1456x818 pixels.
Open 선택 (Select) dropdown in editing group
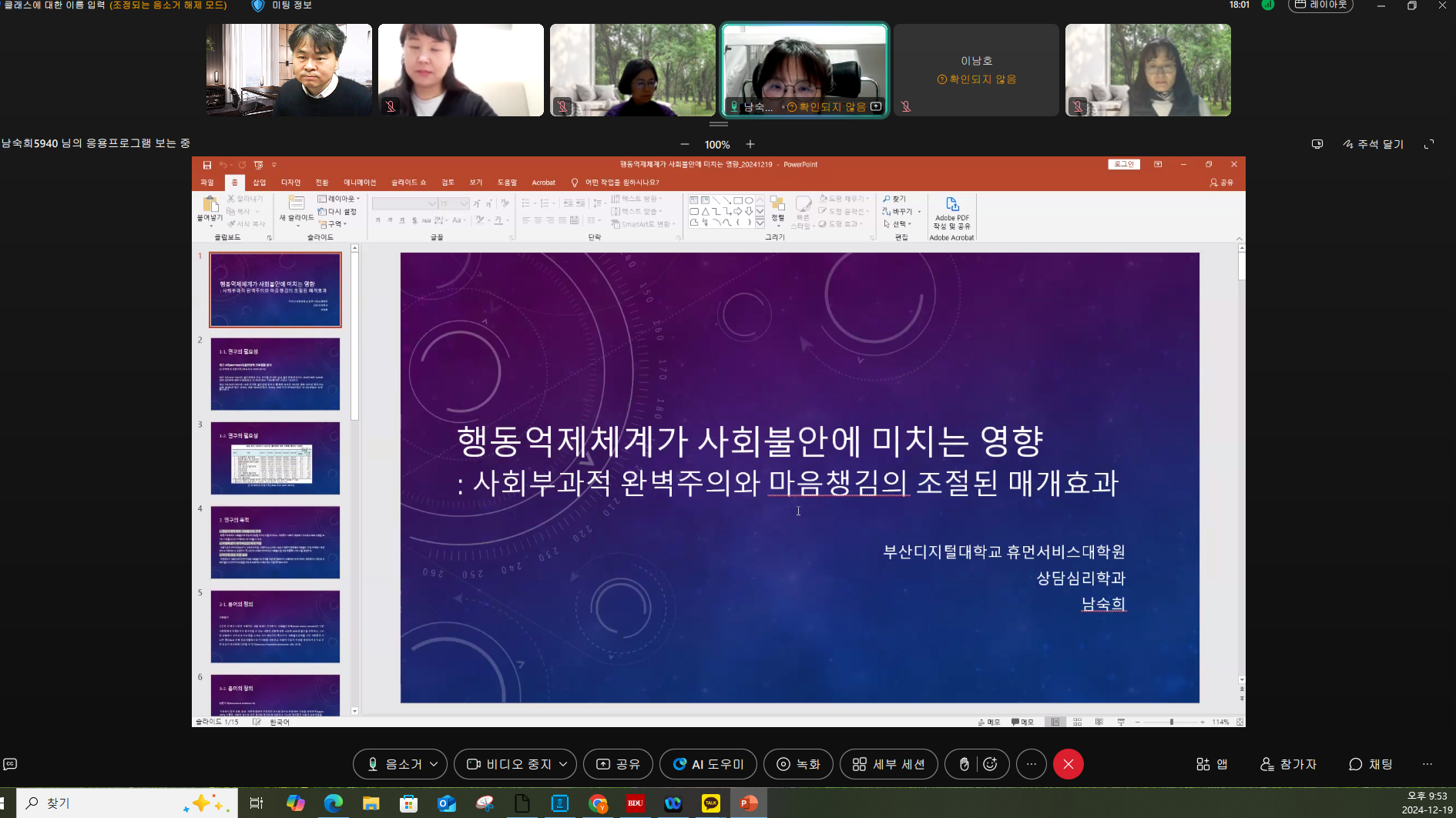[897, 224]
